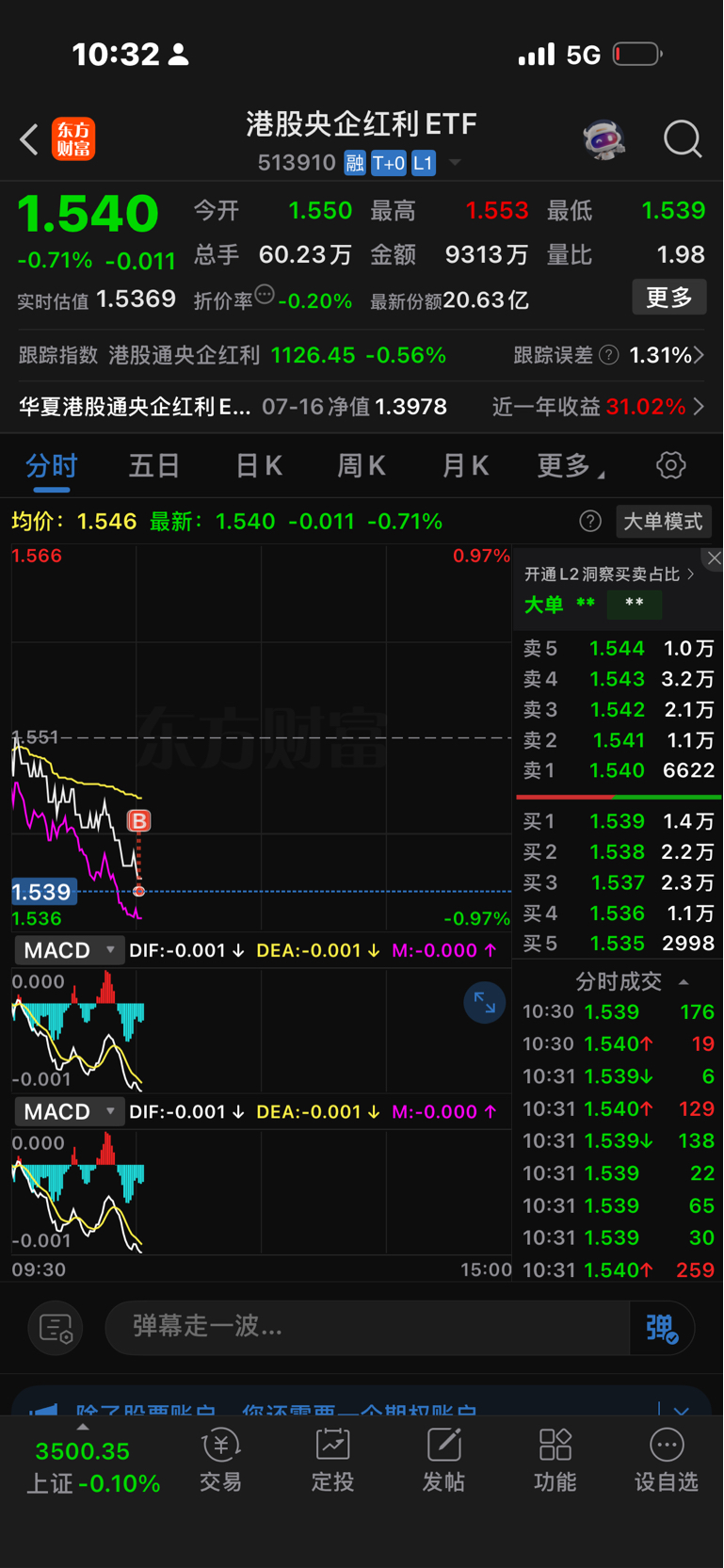Toggle 大单模式 button
This screenshot has width=724, height=1568.
(x=663, y=521)
